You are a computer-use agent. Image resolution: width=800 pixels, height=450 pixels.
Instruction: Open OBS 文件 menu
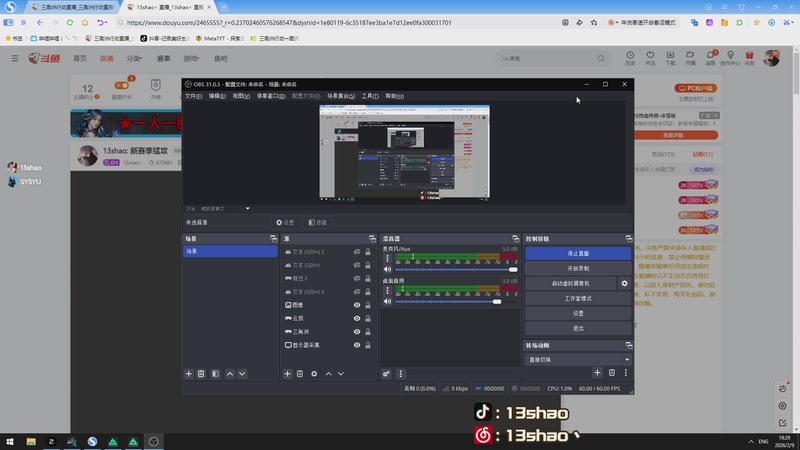[x=193, y=96]
